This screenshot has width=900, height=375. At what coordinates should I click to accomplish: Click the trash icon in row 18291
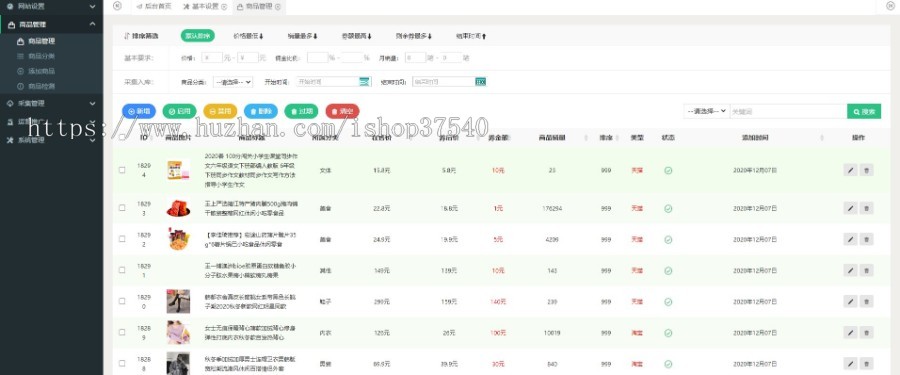(x=866, y=270)
